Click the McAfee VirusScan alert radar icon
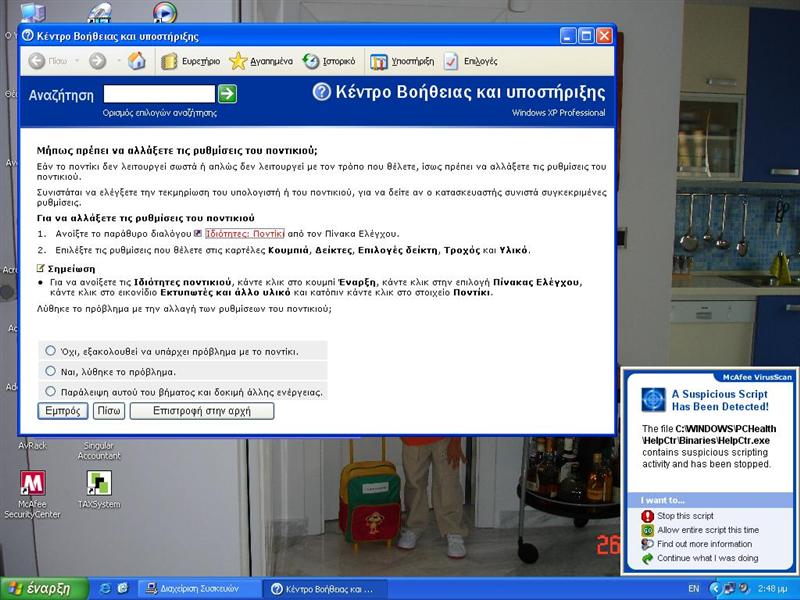Image resolution: width=800 pixels, height=600 pixels. [x=654, y=399]
